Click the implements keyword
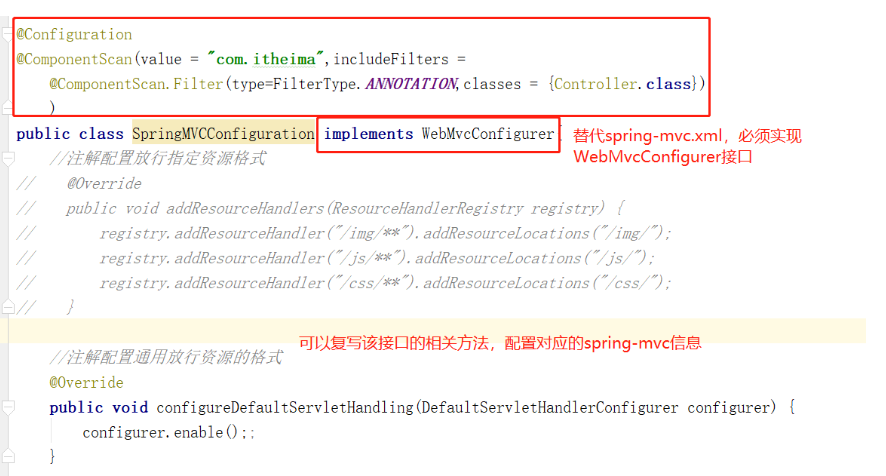The image size is (886, 476). 368,134
